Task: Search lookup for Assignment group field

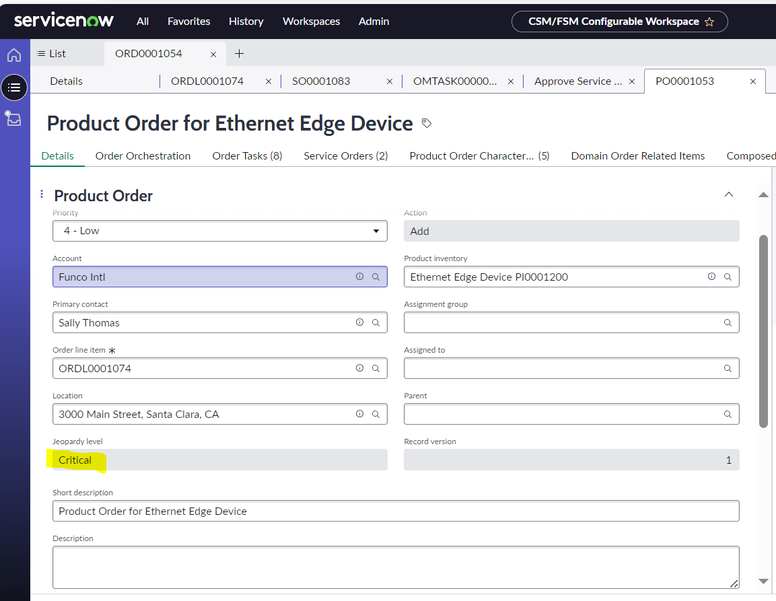Action: click(728, 323)
